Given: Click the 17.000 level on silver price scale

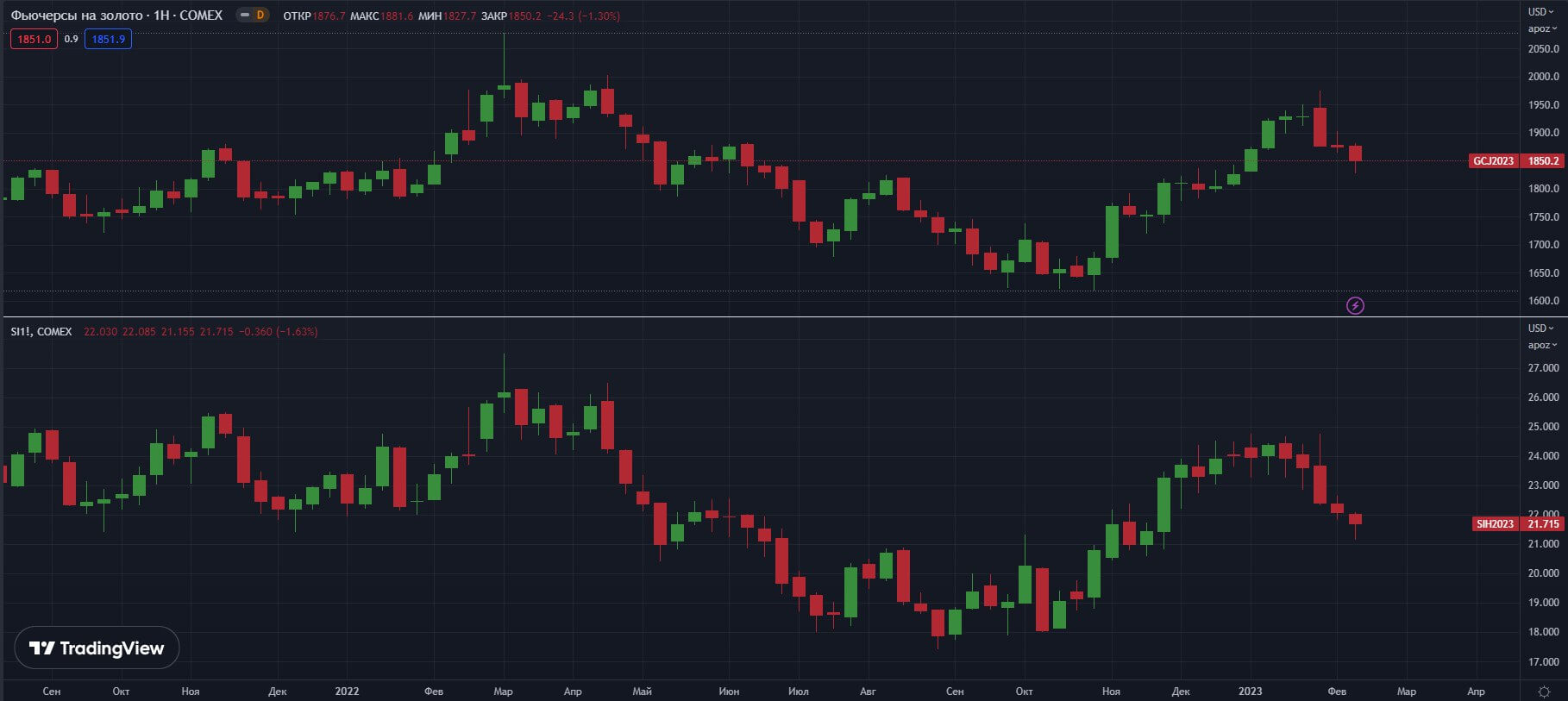Looking at the screenshot, I should pyautogui.click(x=1543, y=662).
